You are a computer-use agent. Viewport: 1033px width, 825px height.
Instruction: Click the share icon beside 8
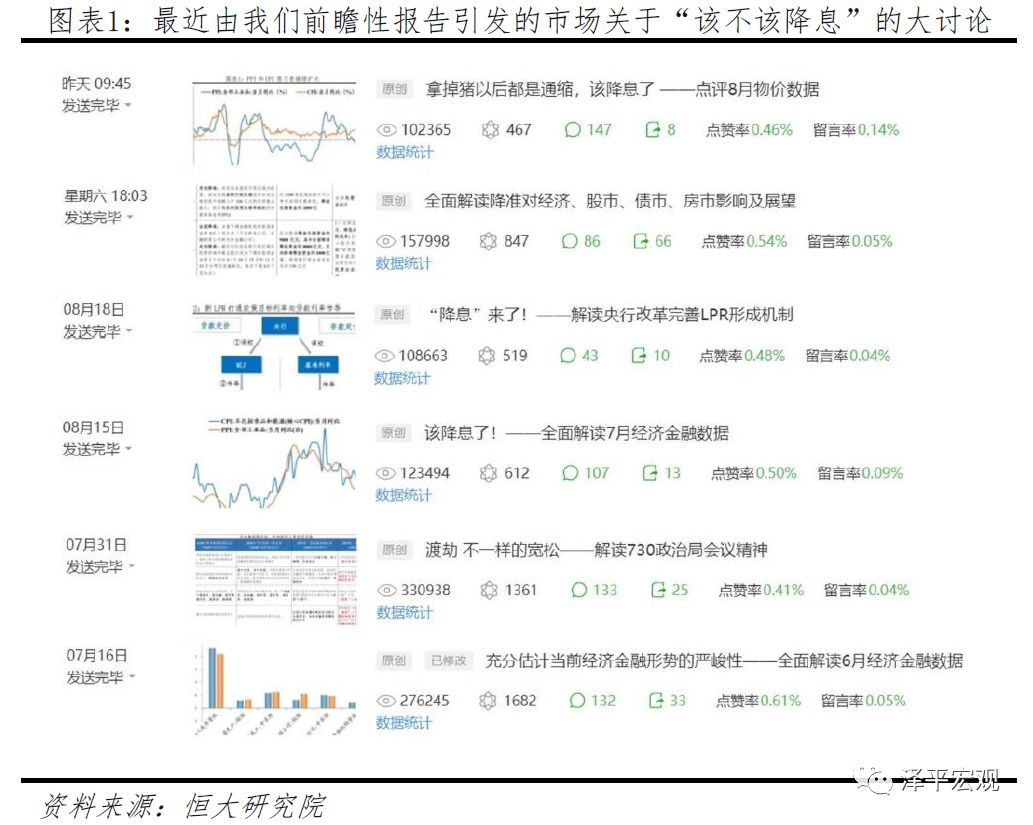tap(652, 130)
